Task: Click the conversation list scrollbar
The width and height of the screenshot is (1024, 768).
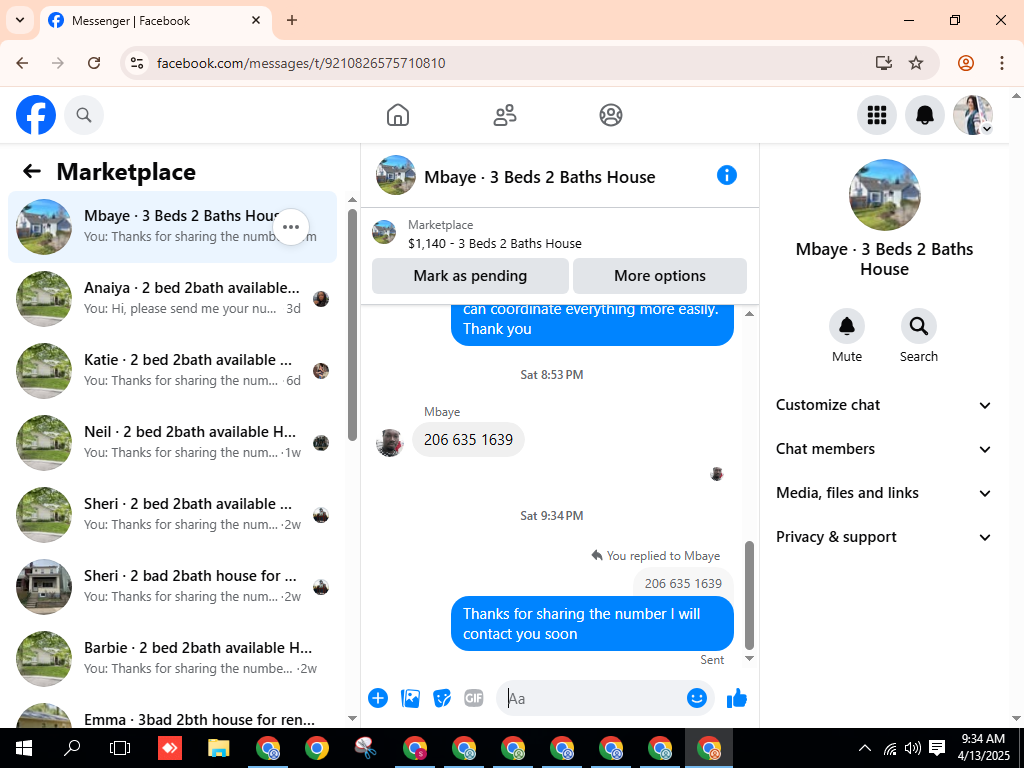Action: 352,325
